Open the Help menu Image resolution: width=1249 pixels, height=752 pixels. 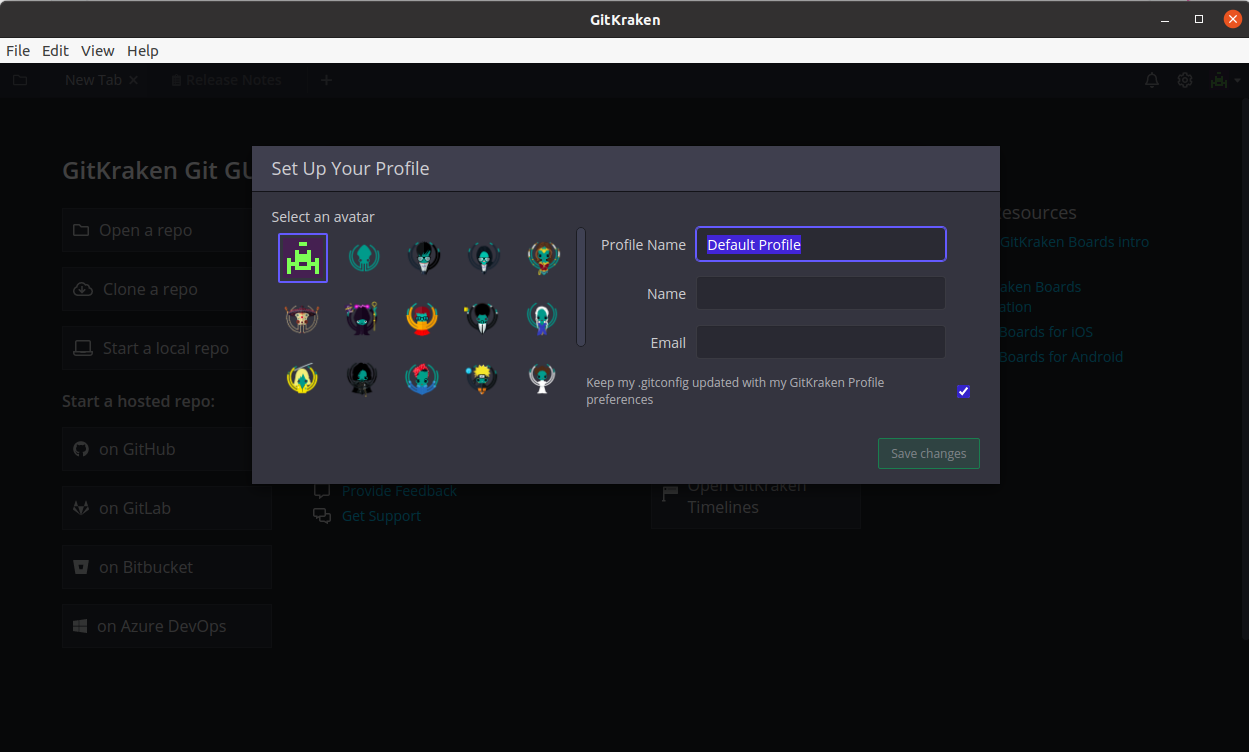pyautogui.click(x=143, y=50)
